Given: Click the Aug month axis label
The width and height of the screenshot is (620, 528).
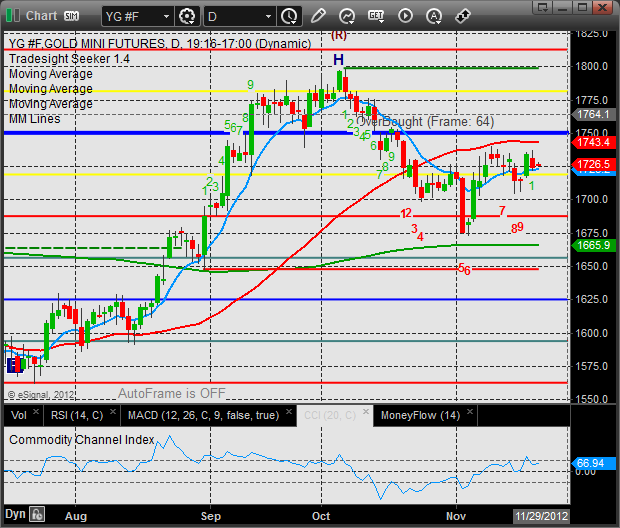Looking at the screenshot, I should [x=76, y=516].
